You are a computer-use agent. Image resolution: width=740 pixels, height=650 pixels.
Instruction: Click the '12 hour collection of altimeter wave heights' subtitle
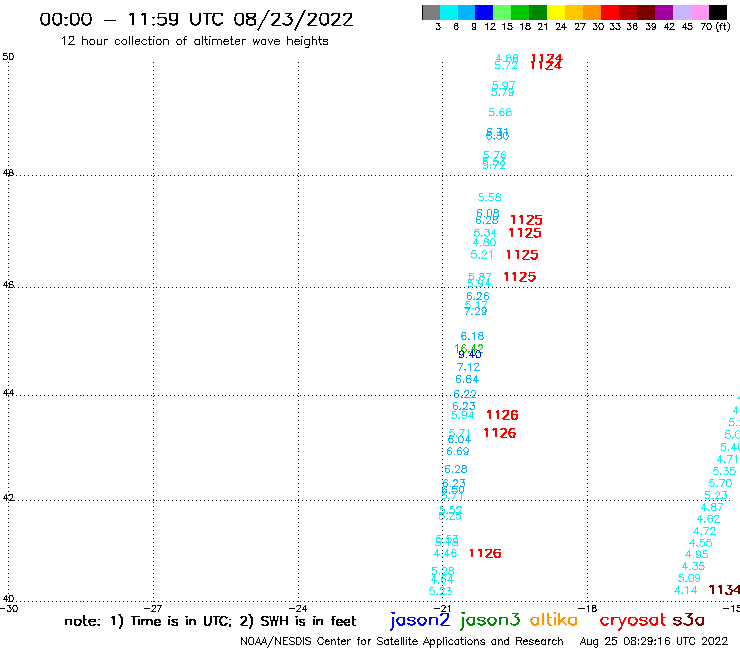coord(194,41)
